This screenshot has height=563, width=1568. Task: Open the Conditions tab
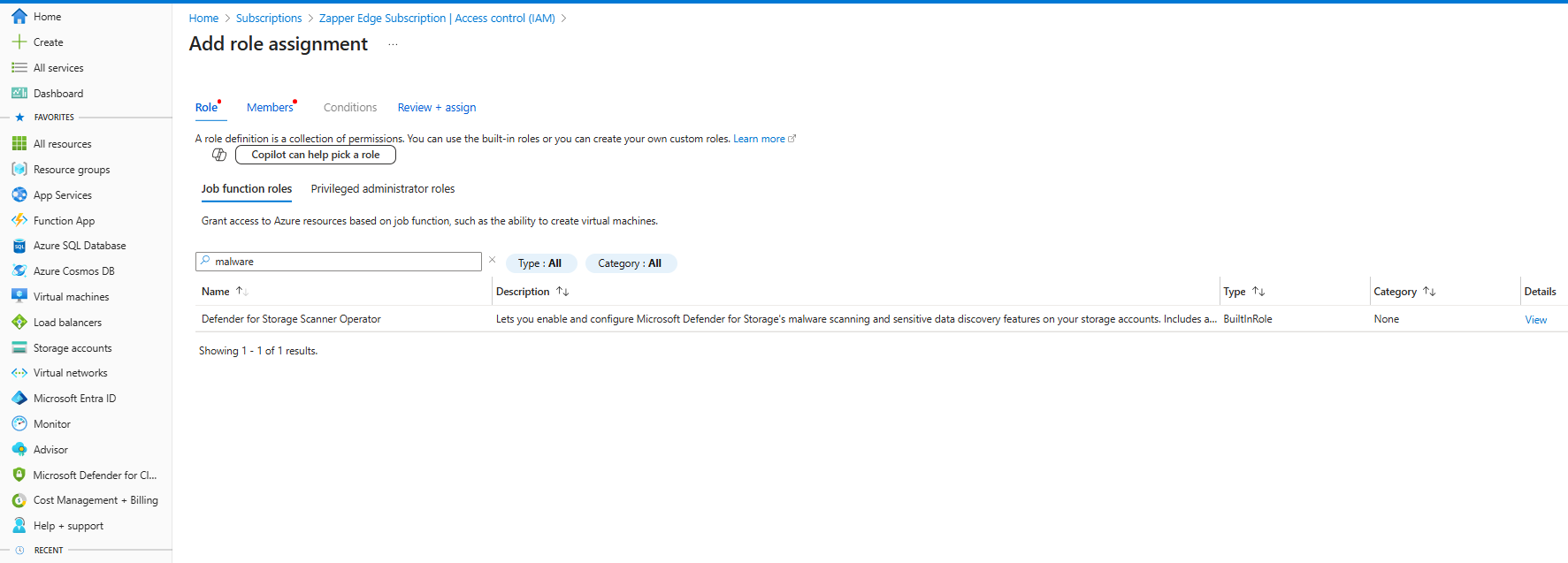tap(350, 108)
